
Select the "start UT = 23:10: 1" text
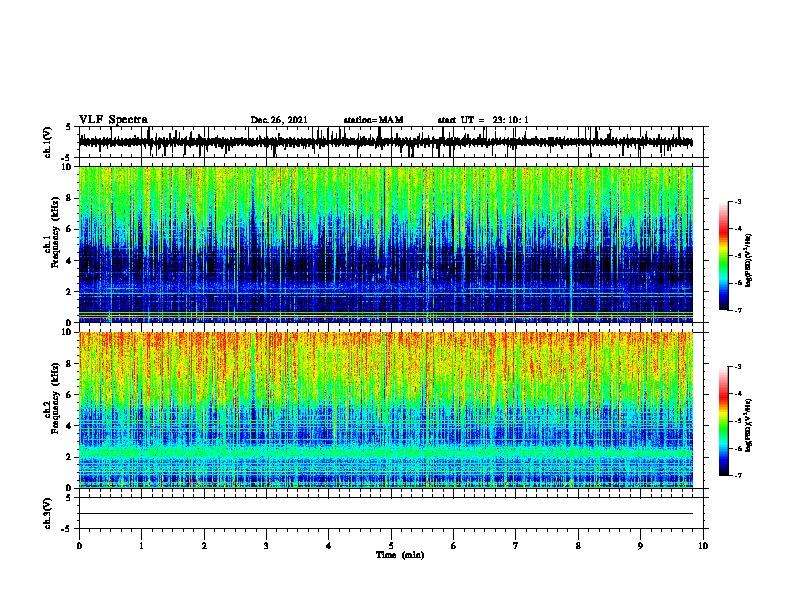[x=483, y=120]
